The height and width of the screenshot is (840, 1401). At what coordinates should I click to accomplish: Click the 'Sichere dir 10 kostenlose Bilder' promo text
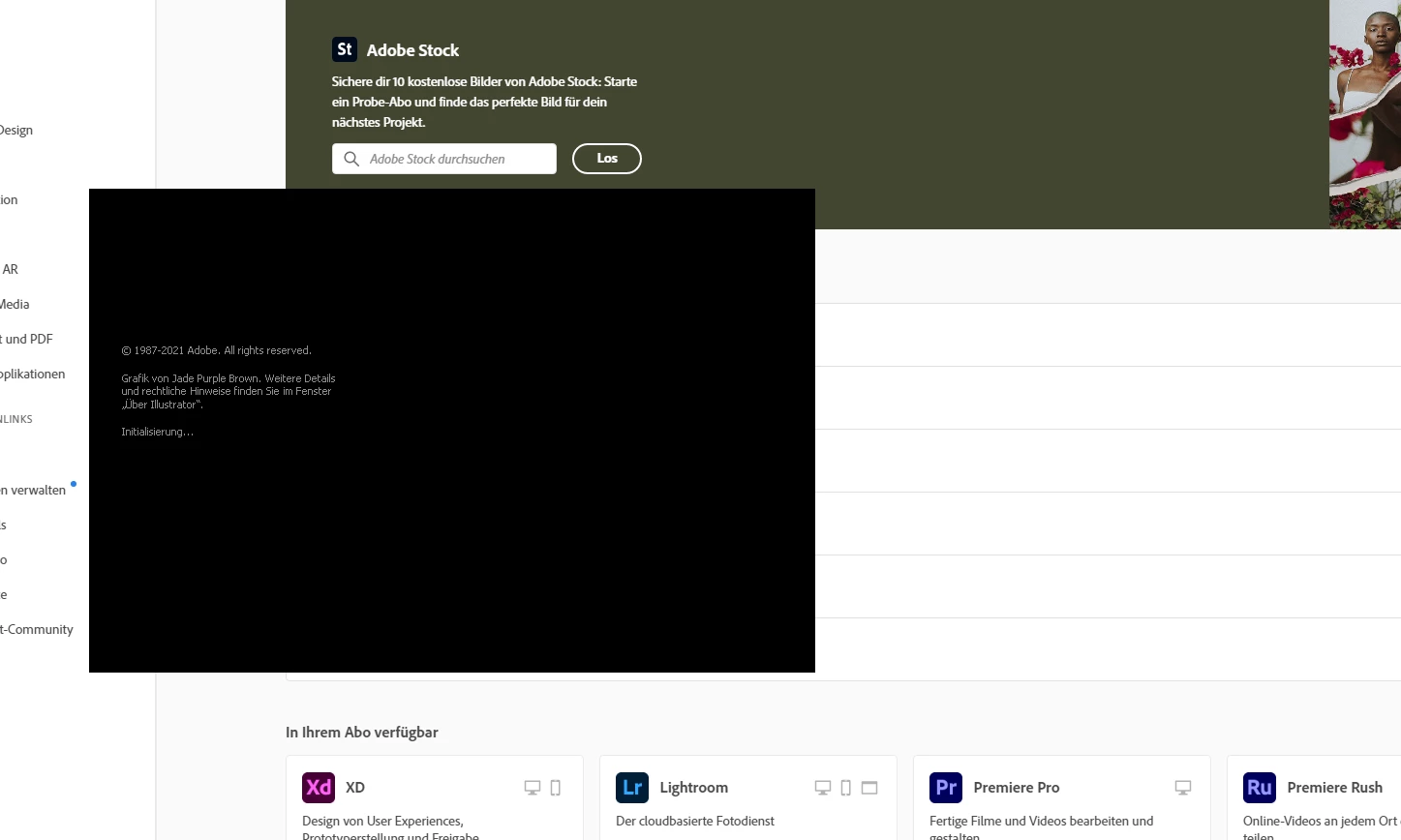click(484, 102)
